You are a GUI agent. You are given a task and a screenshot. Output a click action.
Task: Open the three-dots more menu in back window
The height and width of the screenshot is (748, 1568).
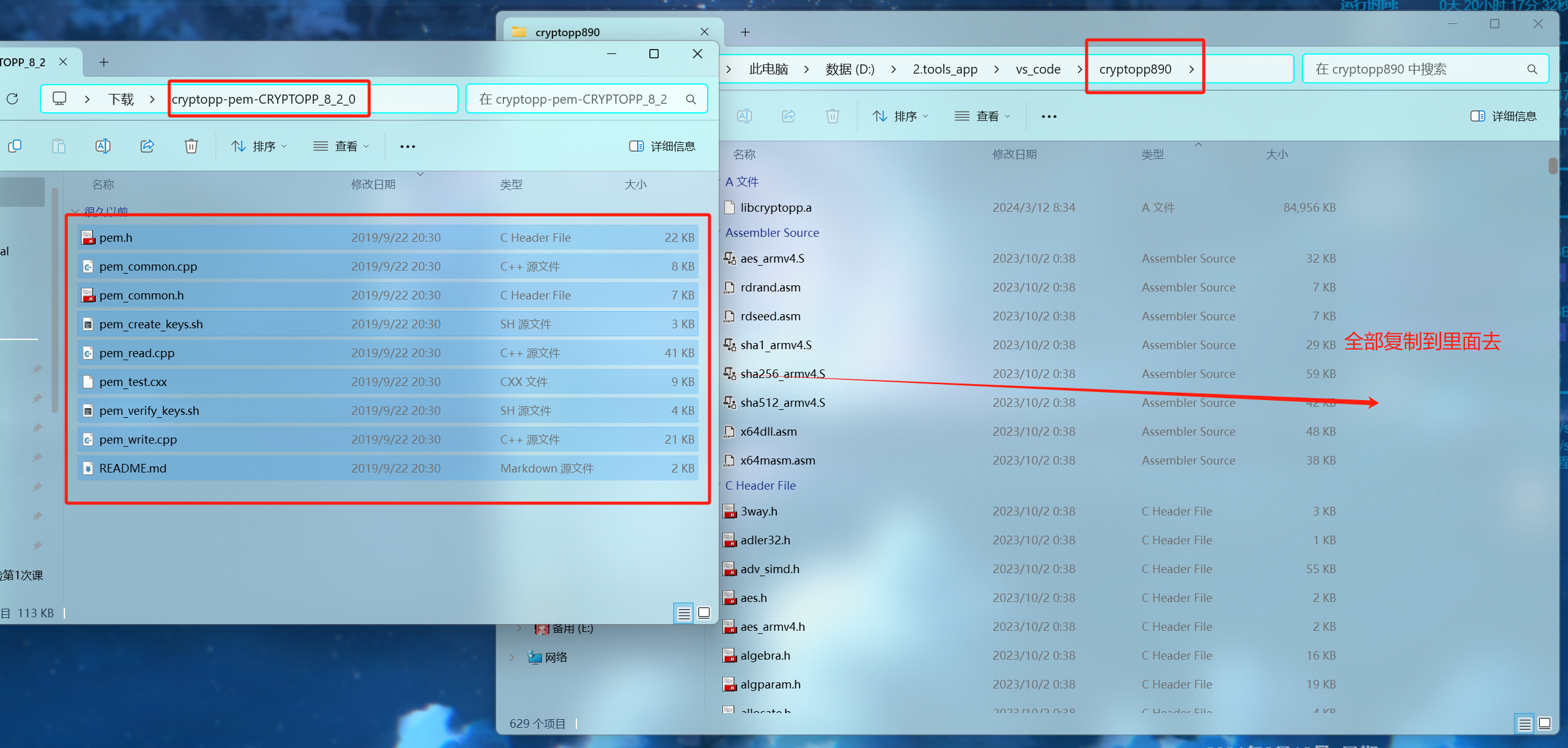[1049, 116]
